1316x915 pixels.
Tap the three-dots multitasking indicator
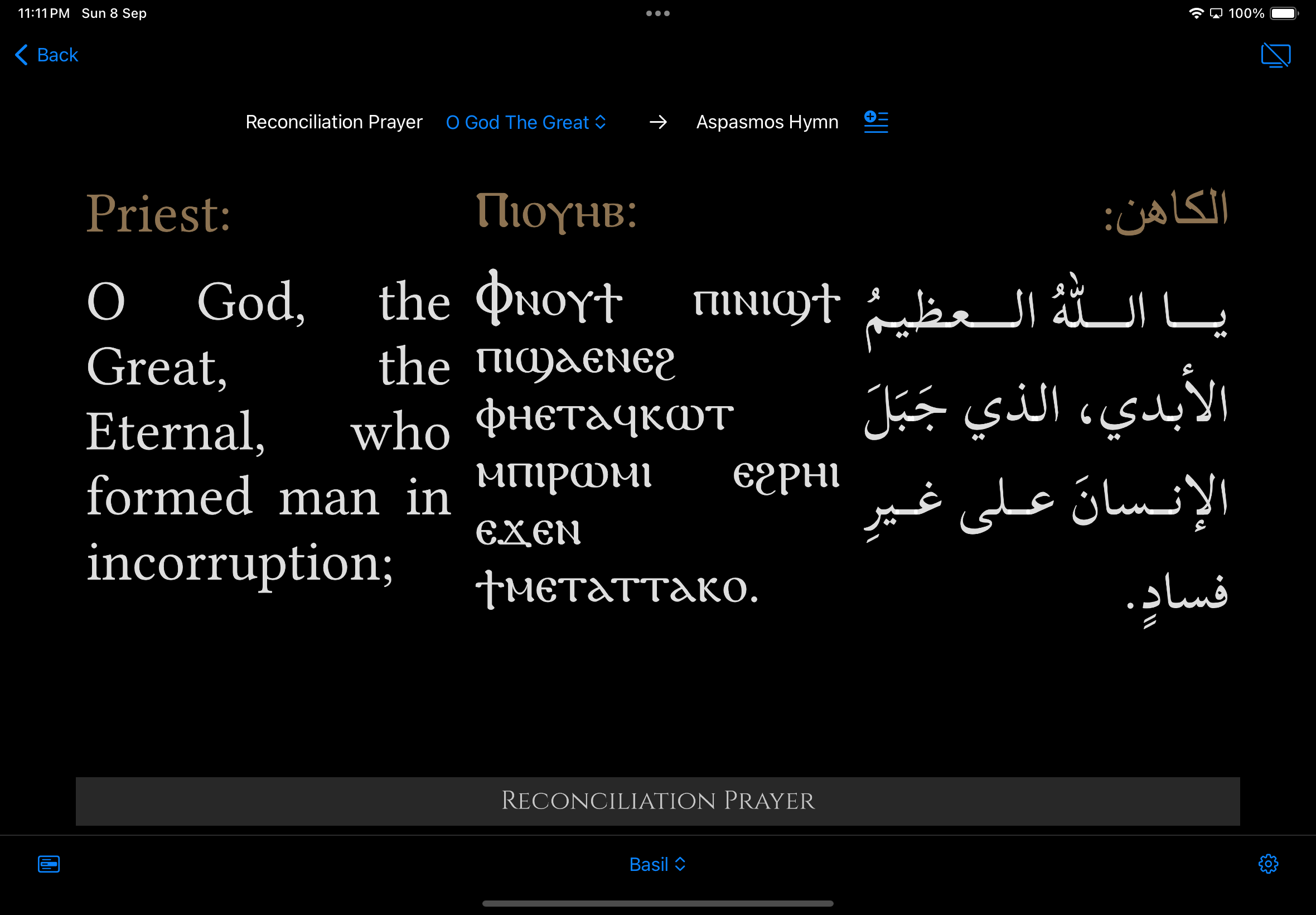657,13
